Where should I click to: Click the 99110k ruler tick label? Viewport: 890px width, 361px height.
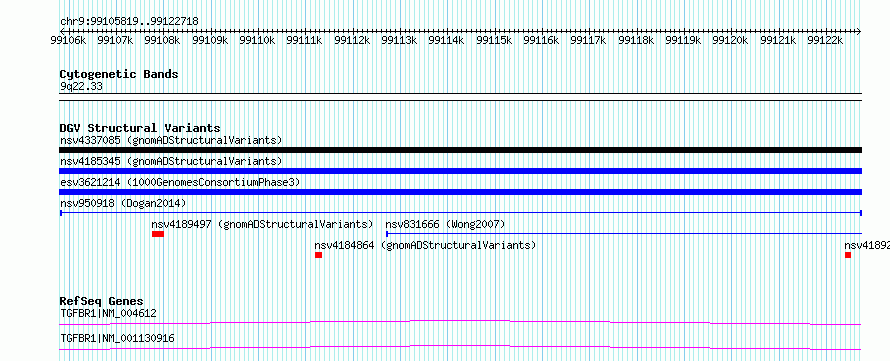257,40
